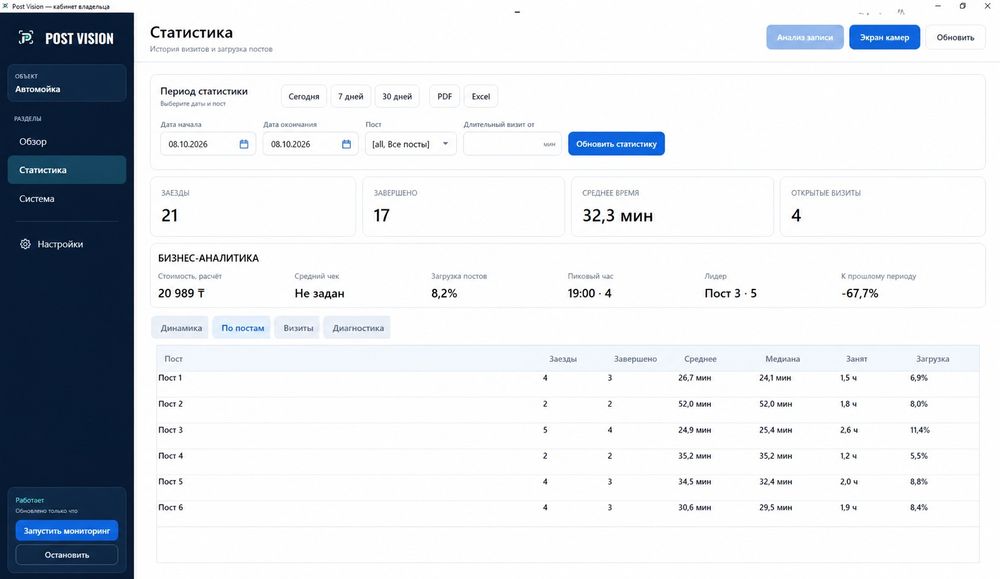This screenshot has width=1000, height=579.
Task: Click the Среднее column header
Action: pyautogui.click(x=700, y=359)
